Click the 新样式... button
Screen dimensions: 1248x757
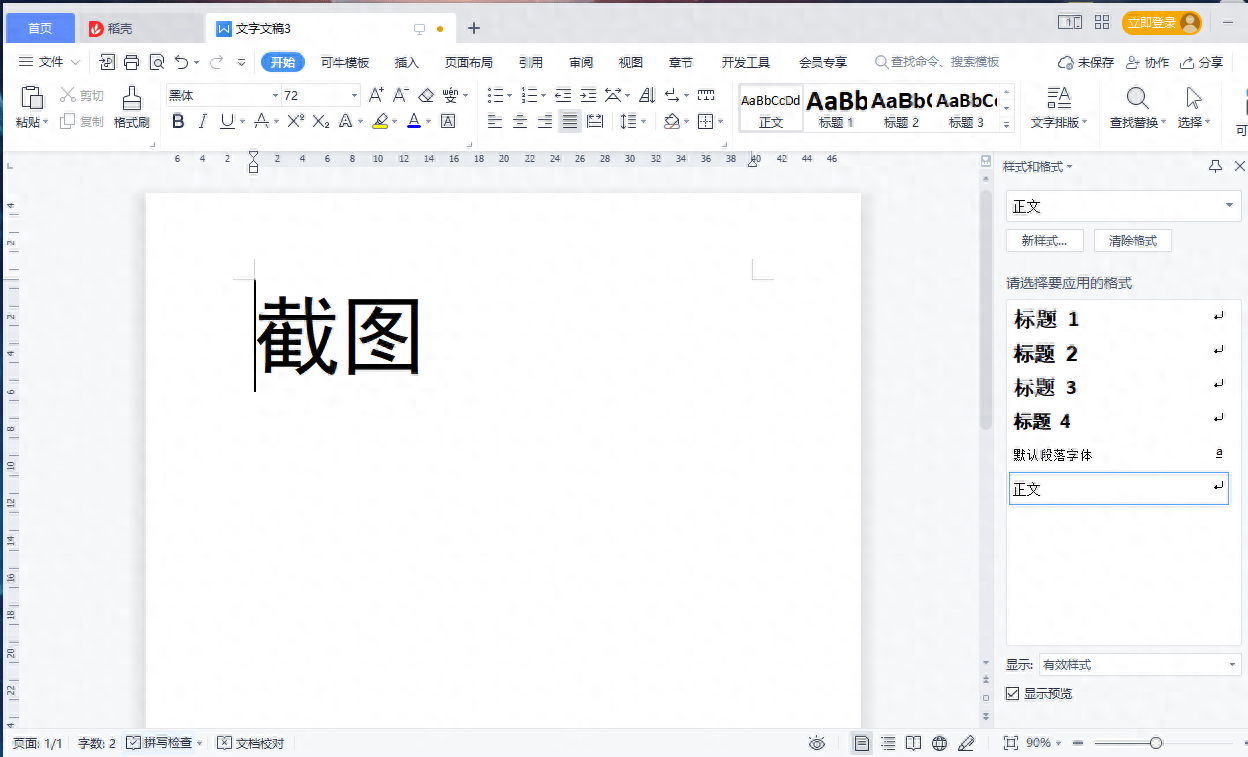(1044, 241)
